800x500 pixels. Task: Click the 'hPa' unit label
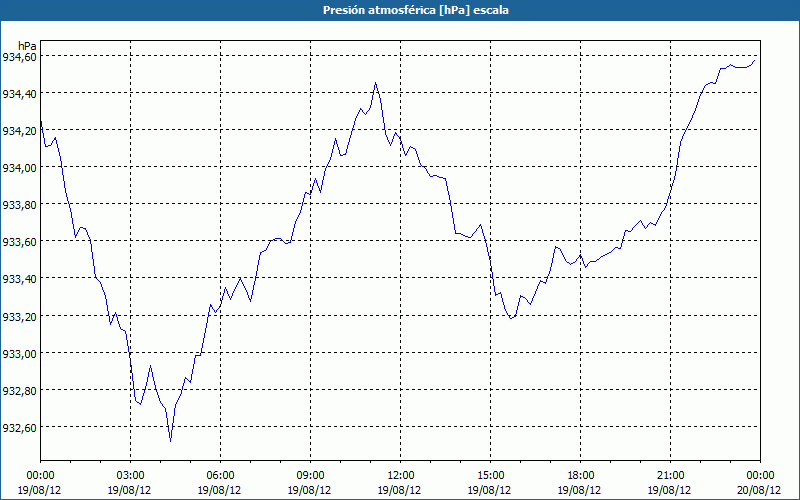click(27, 46)
